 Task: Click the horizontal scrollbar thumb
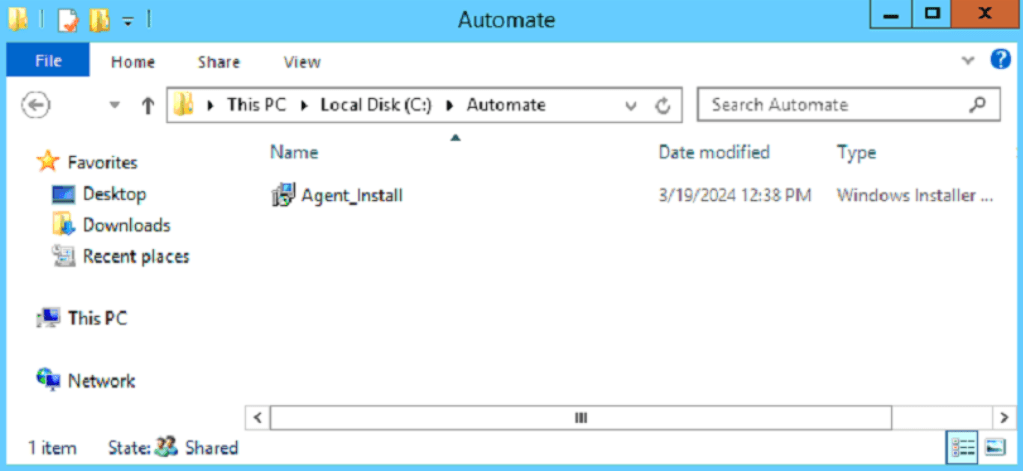(580, 417)
